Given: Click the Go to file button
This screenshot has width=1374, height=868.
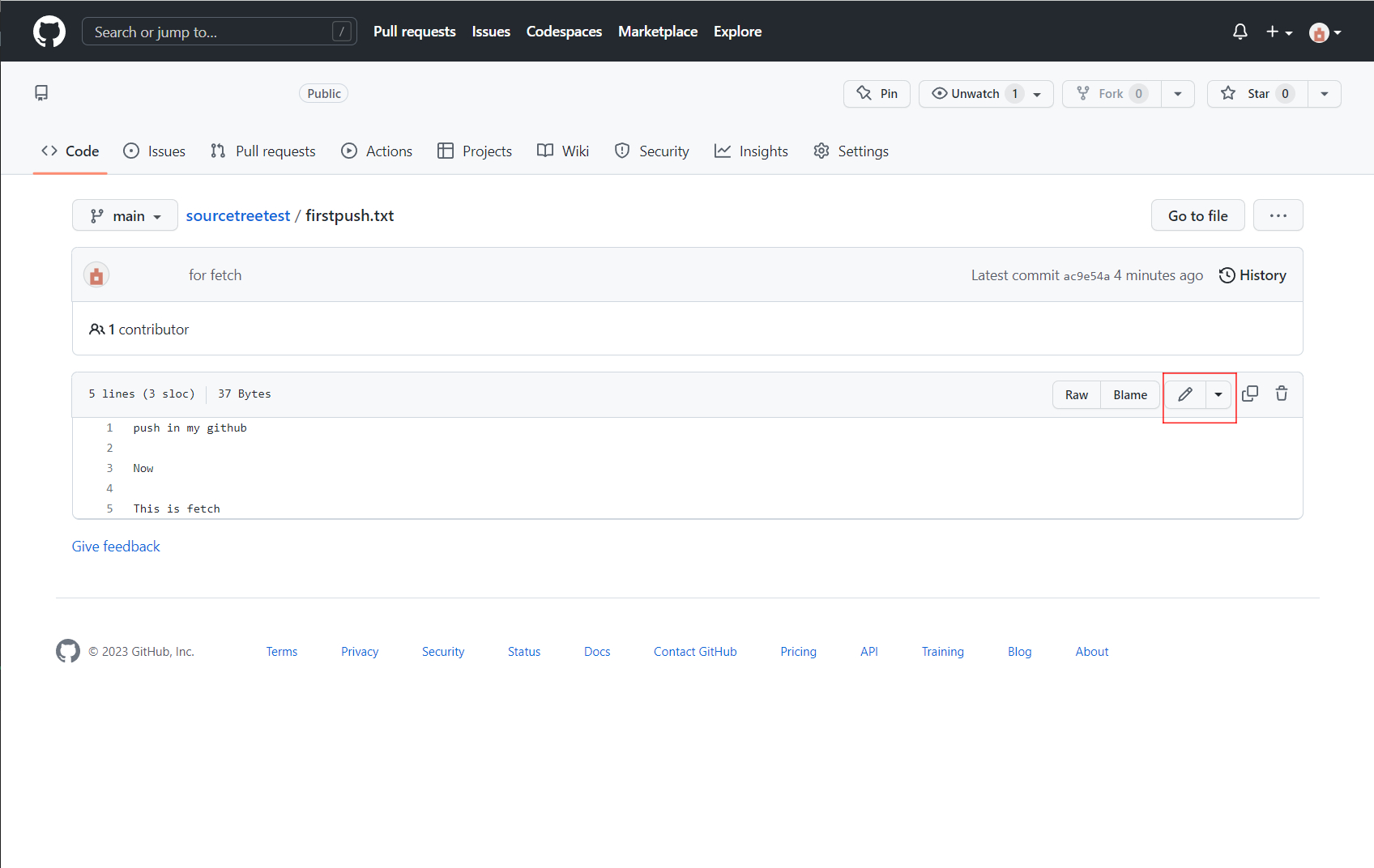Looking at the screenshot, I should pos(1197,216).
